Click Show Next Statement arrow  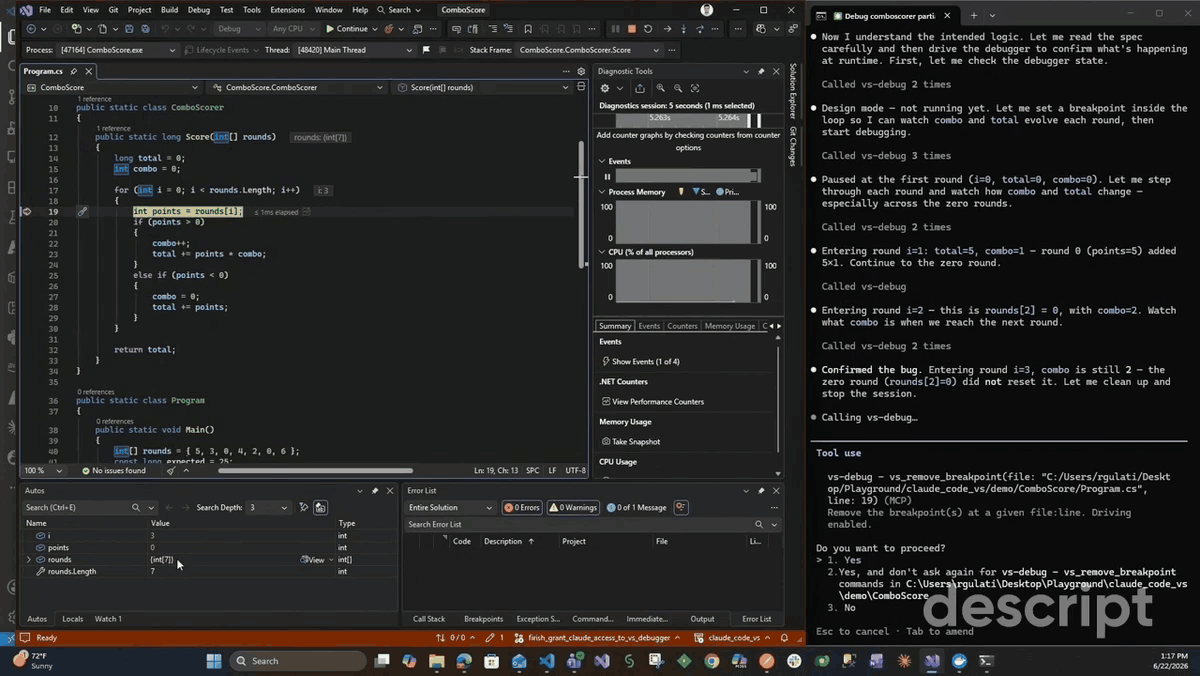(x=667, y=29)
